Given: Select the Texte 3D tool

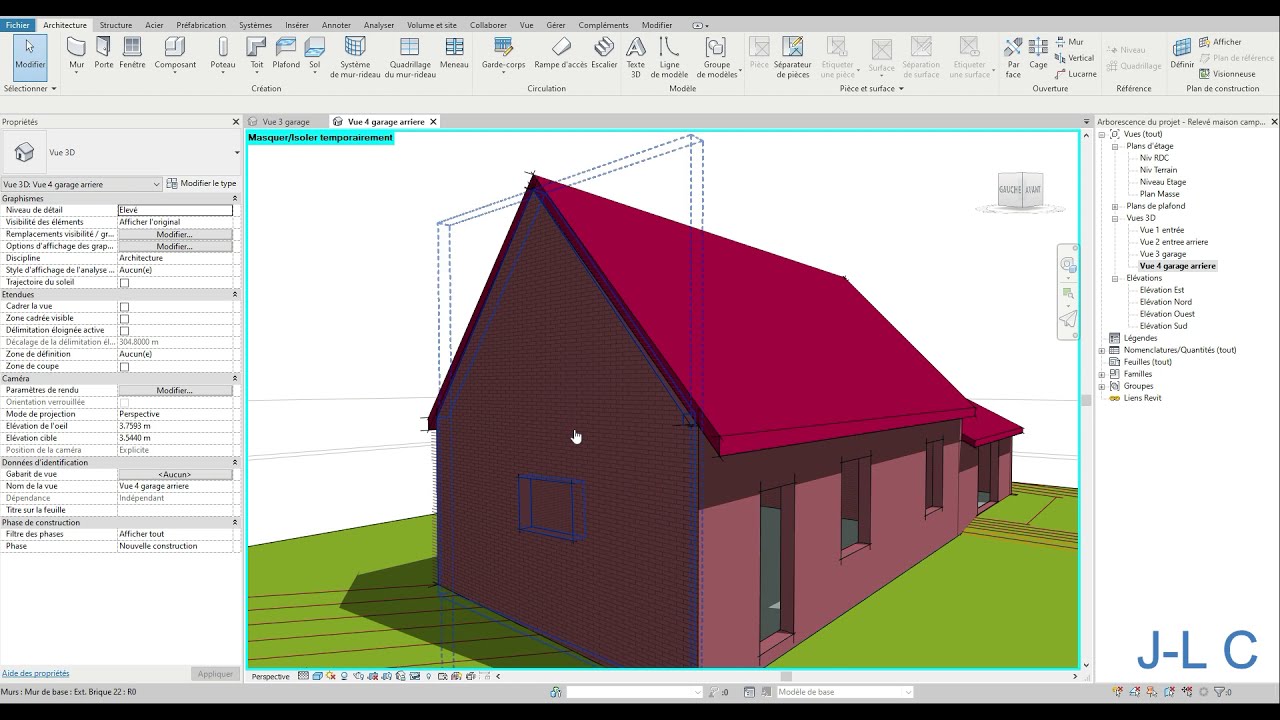Looking at the screenshot, I should pyautogui.click(x=635, y=58).
